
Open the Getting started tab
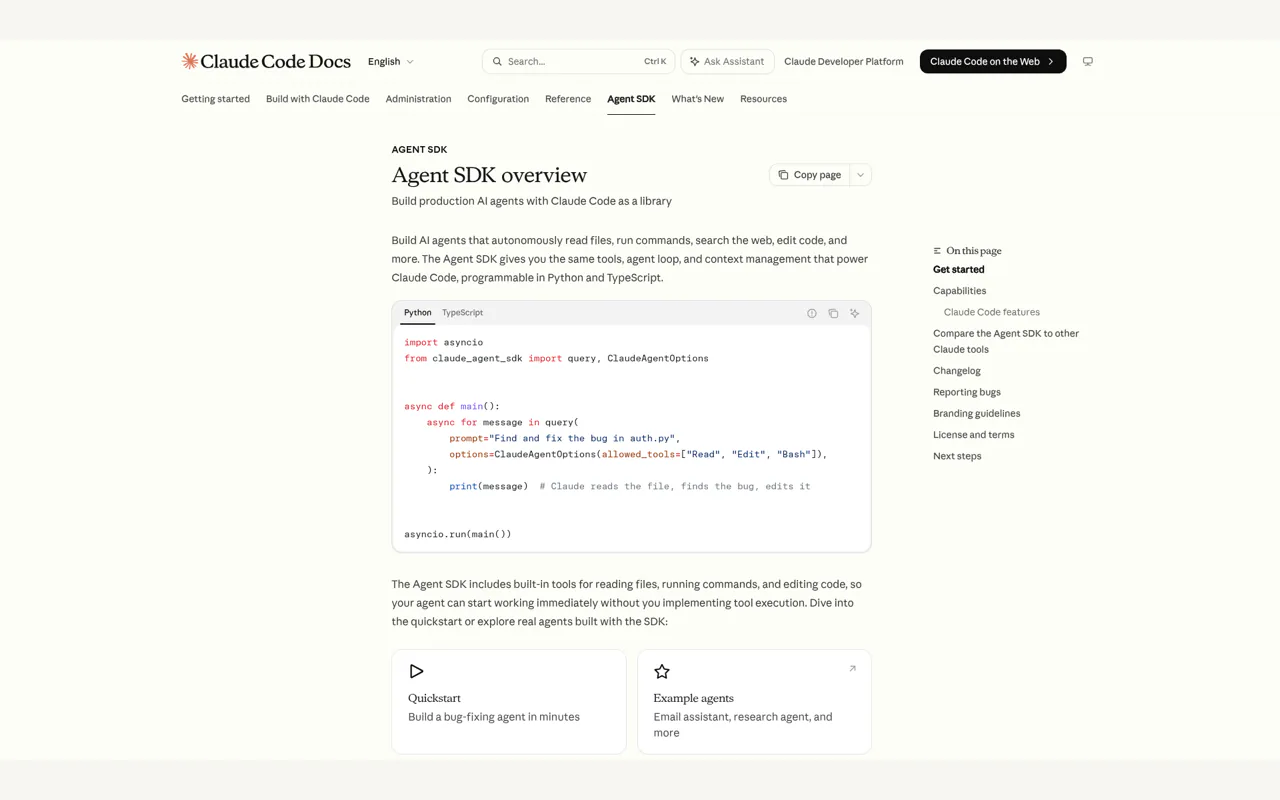[x=215, y=99]
